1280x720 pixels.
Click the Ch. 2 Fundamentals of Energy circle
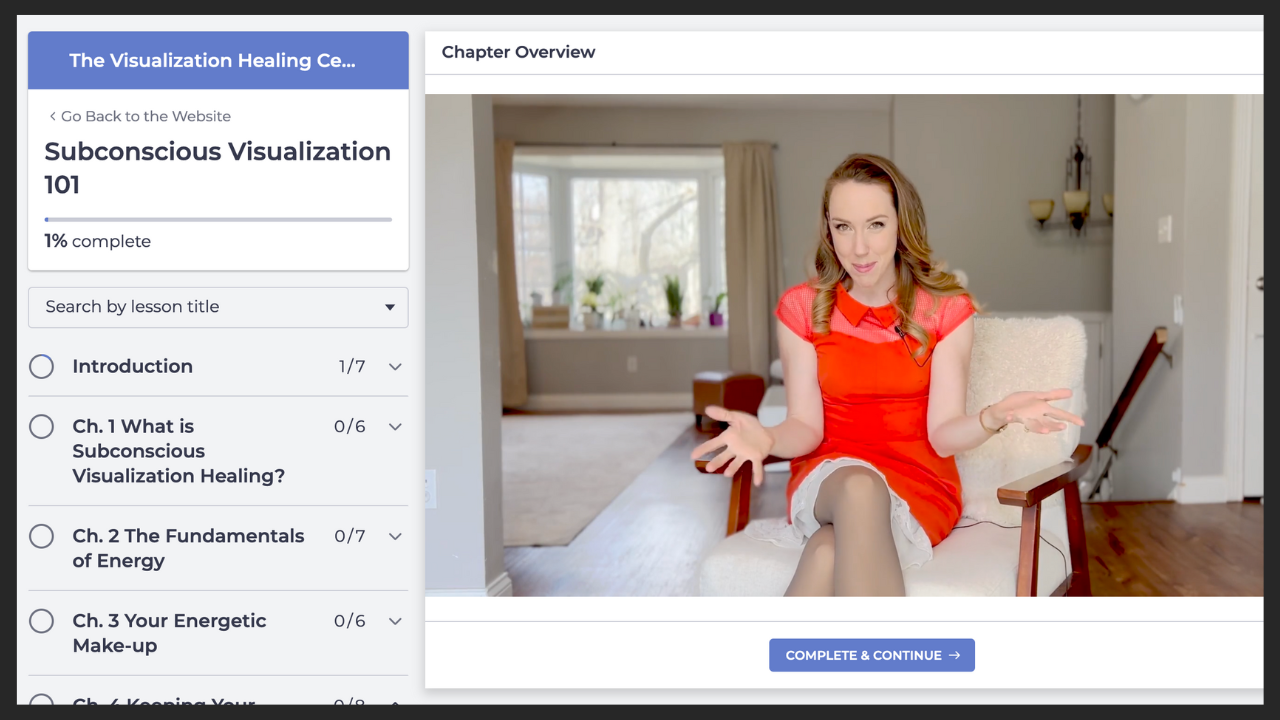(41, 537)
